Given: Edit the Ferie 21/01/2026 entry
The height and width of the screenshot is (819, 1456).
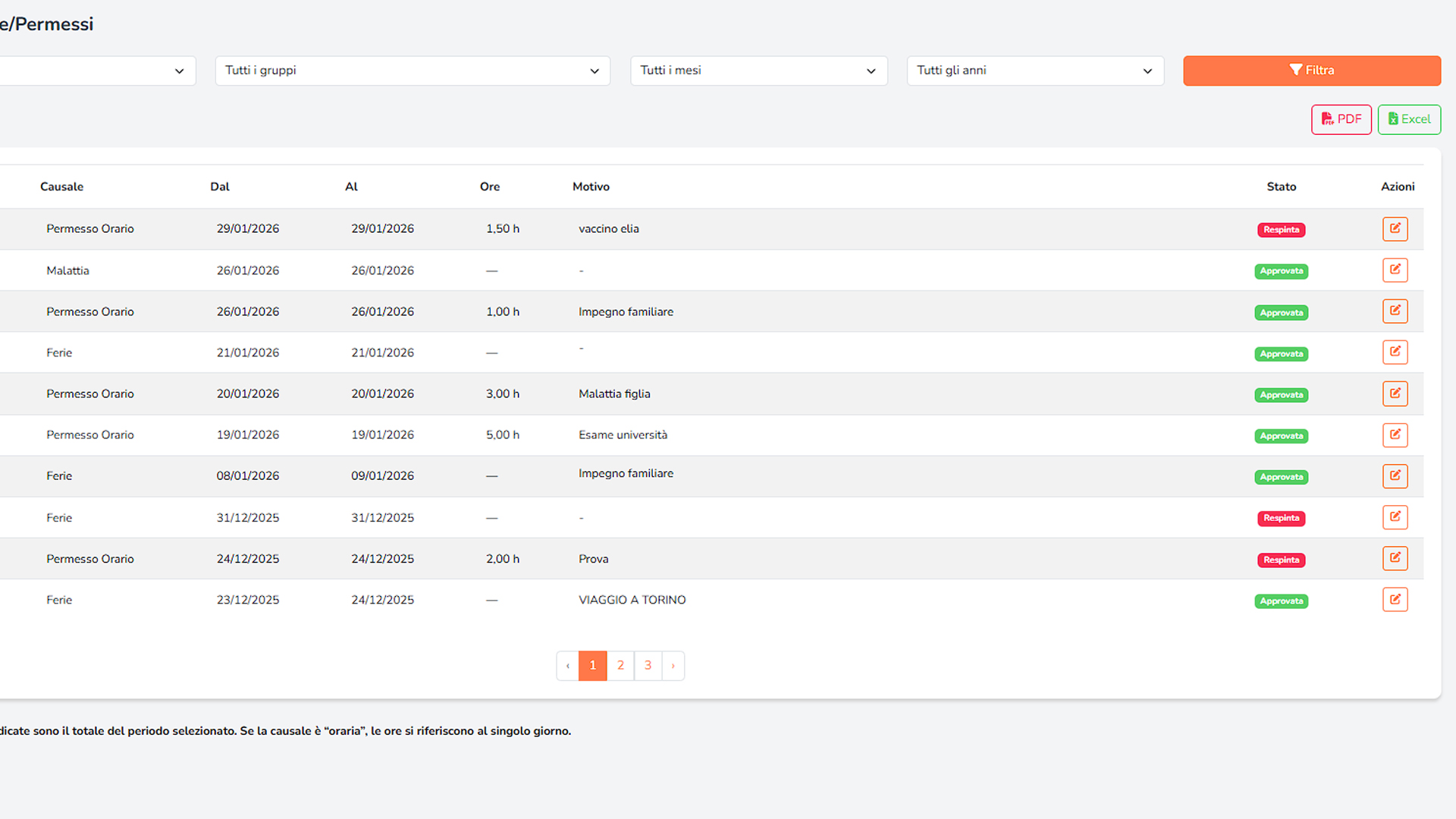Looking at the screenshot, I should pyautogui.click(x=1395, y=352).
